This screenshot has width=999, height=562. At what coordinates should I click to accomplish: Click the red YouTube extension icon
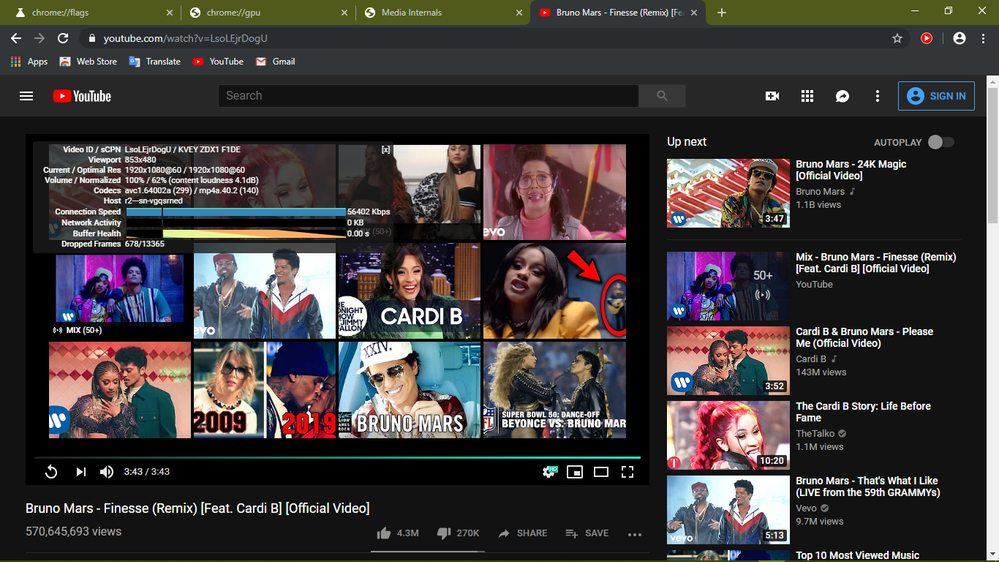926,38
